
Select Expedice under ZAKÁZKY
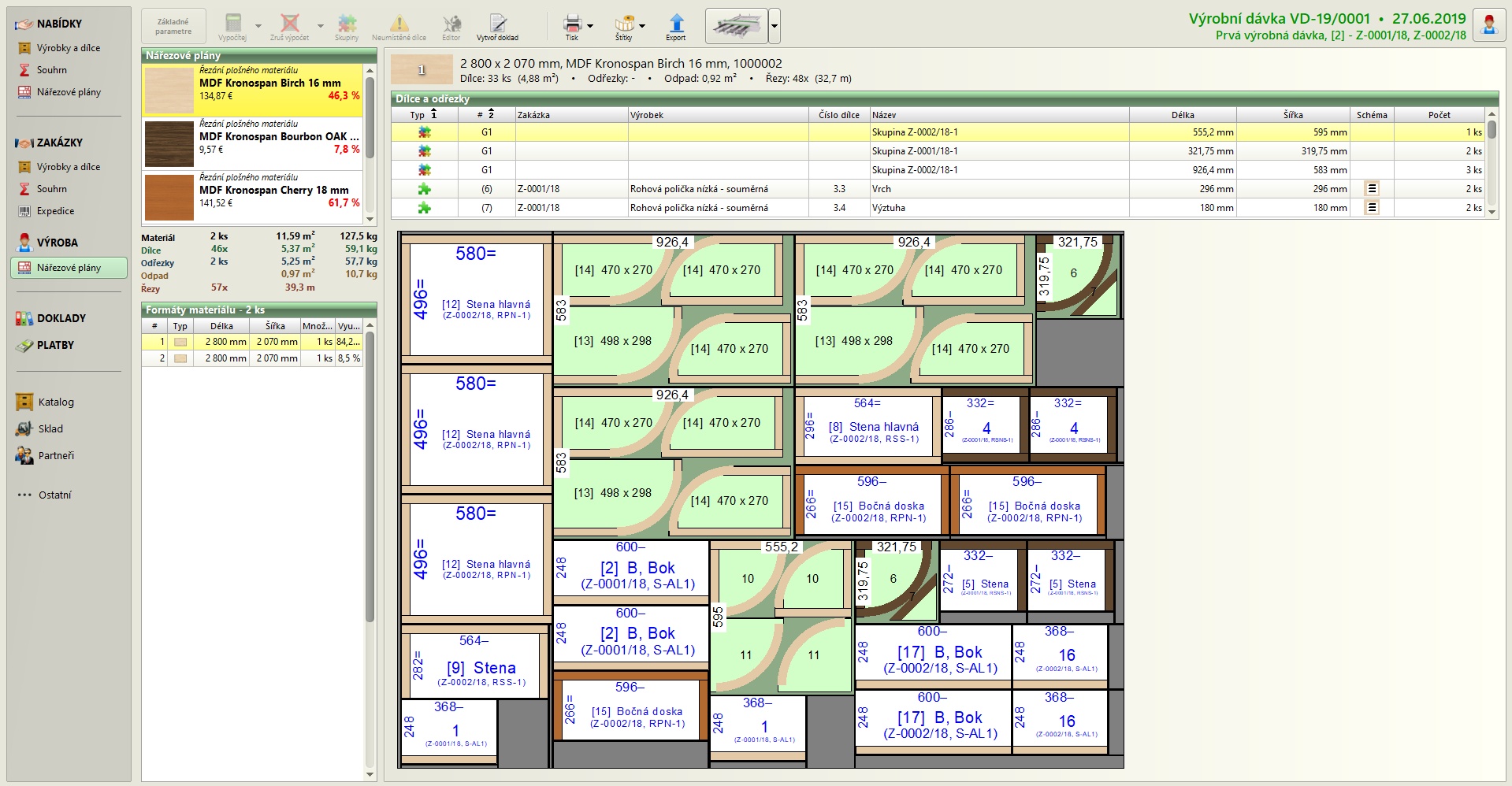(x=55, y=211)
